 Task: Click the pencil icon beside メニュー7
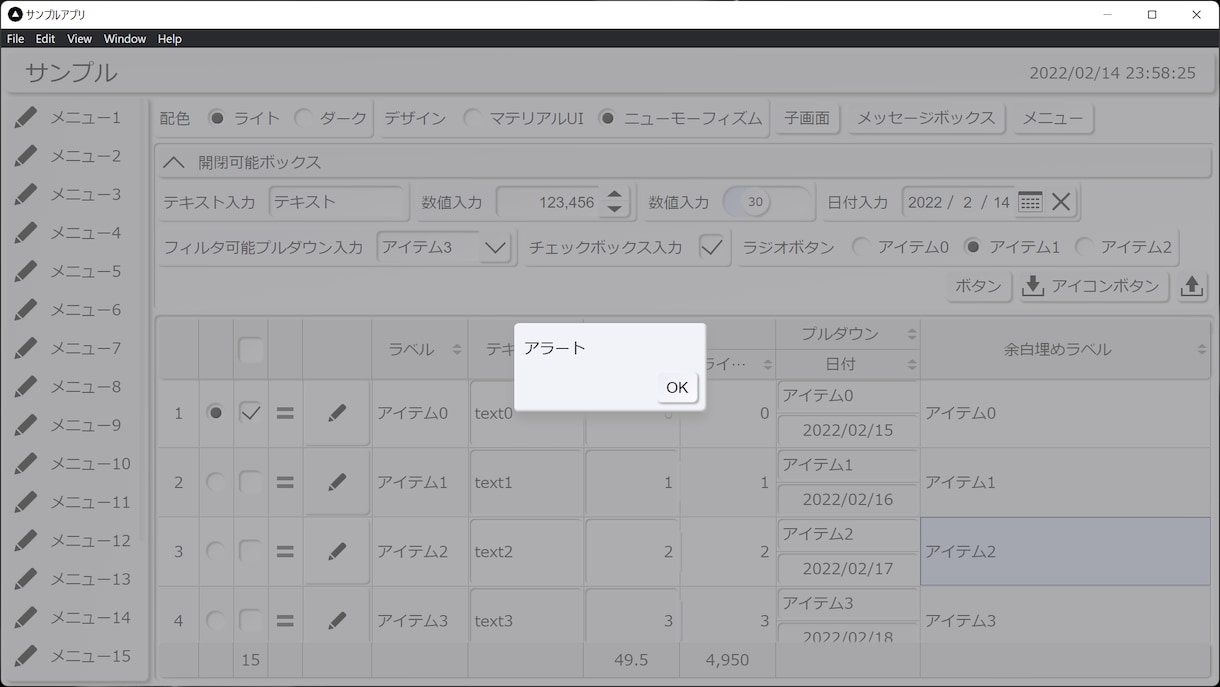click(26, 348)
